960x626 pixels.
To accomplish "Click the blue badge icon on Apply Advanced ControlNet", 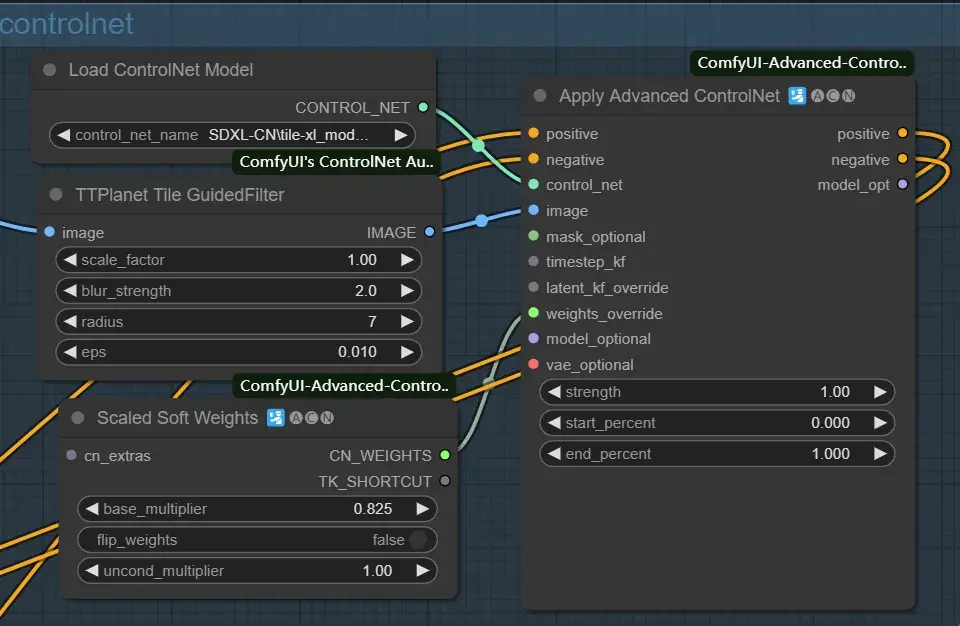I will [x=797, y=96].
